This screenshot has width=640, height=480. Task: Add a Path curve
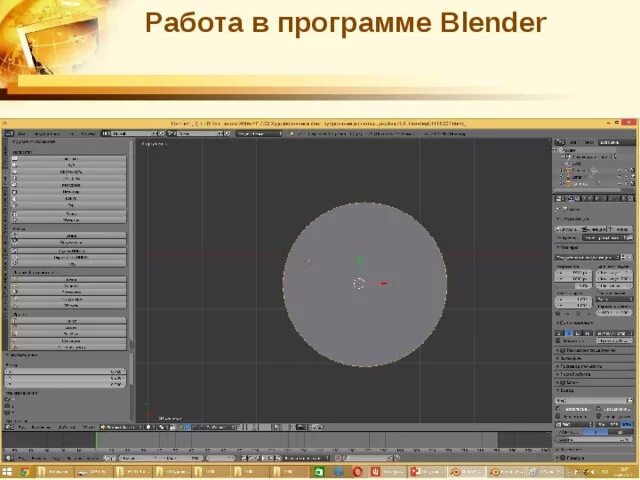69,264
